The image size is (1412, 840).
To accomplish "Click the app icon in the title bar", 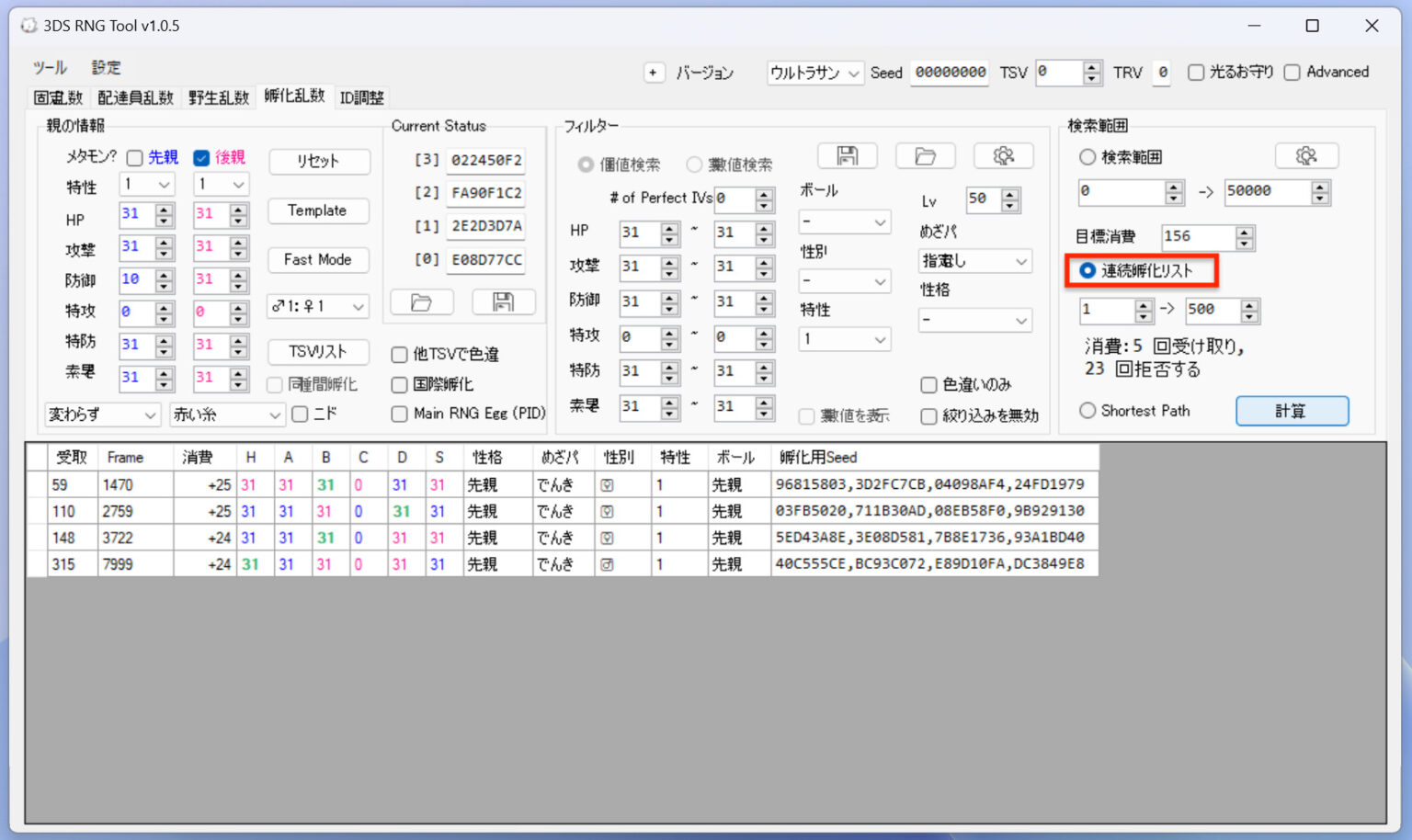I will point(28,25).
